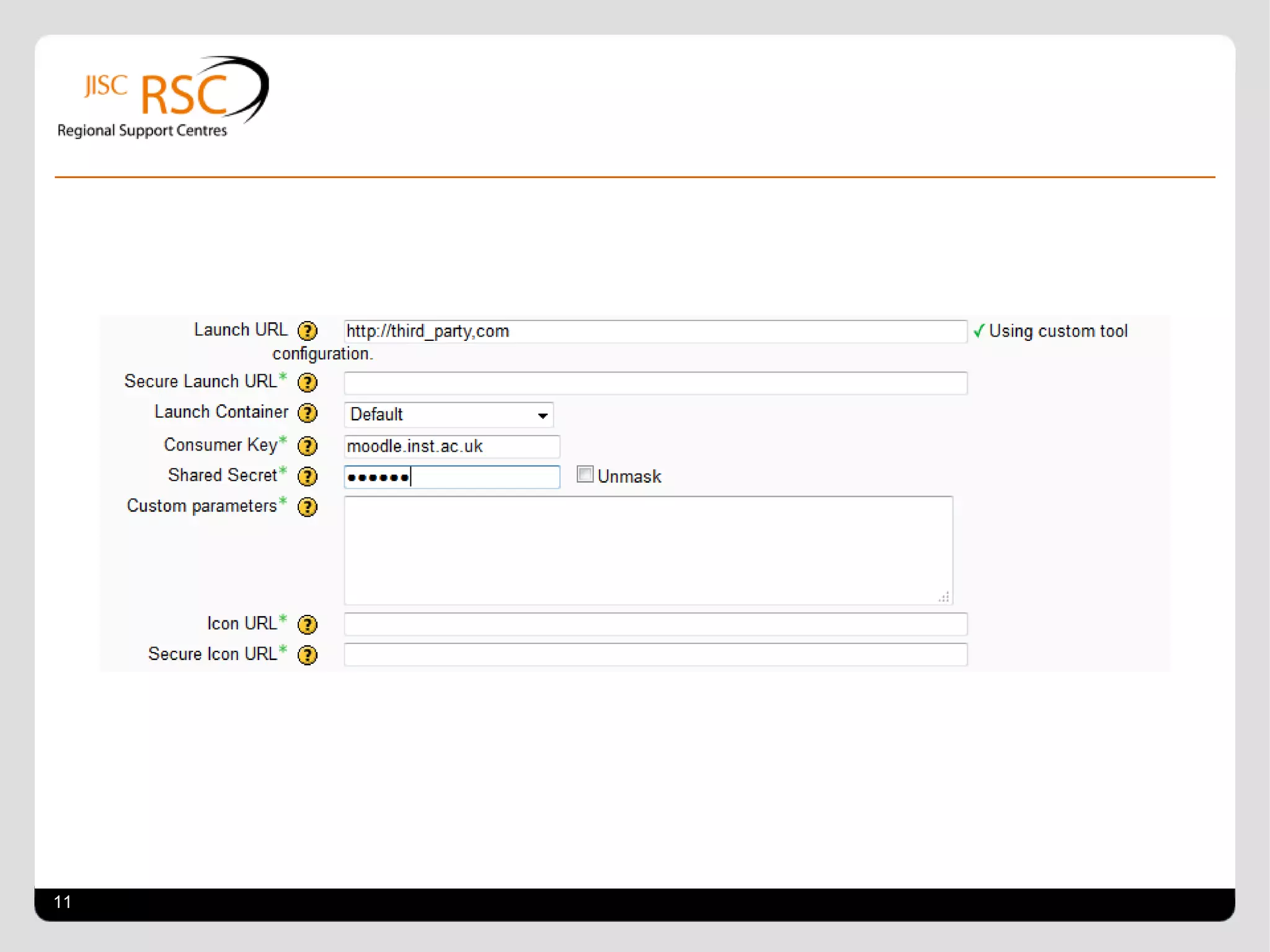Click the JISC RSC logo

[162, 96]
